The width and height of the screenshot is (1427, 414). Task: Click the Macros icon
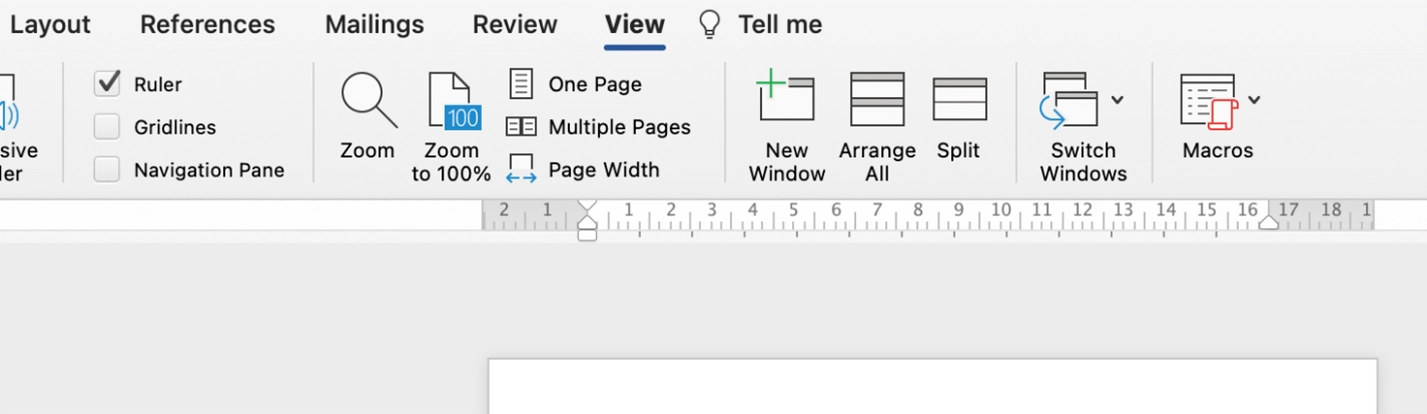(x=1208, y=101)
